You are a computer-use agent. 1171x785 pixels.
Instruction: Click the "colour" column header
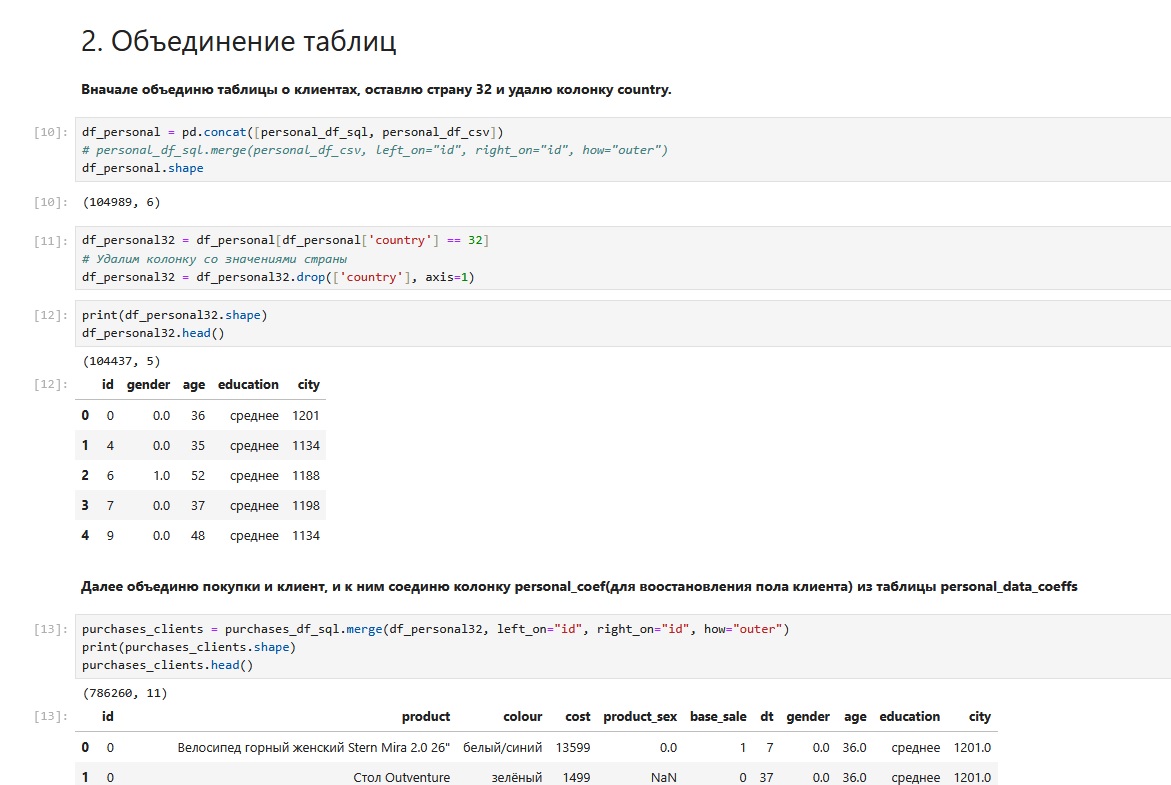point(523,716)
